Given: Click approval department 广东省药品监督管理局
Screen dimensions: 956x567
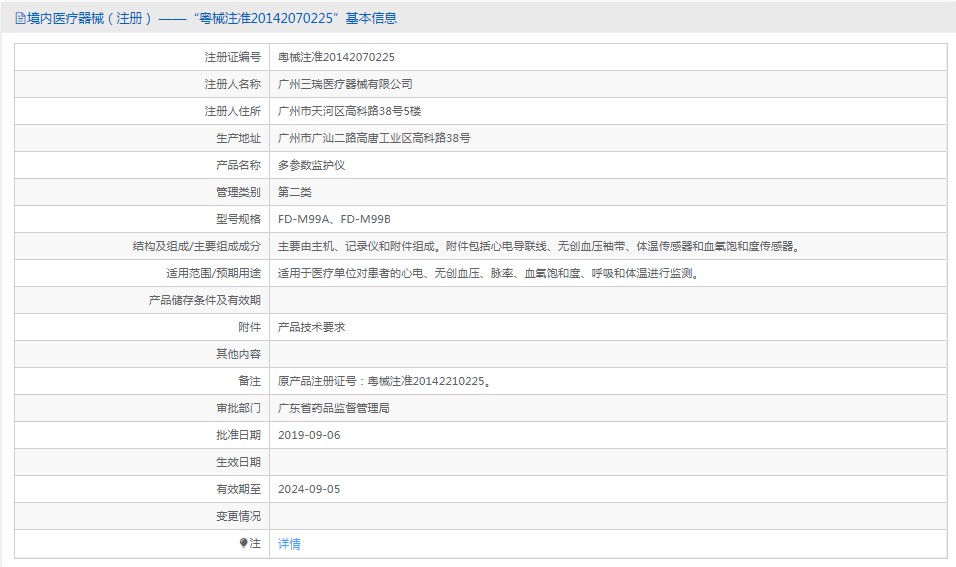Looking at the screenshot, I should click(x=334, y=408).
